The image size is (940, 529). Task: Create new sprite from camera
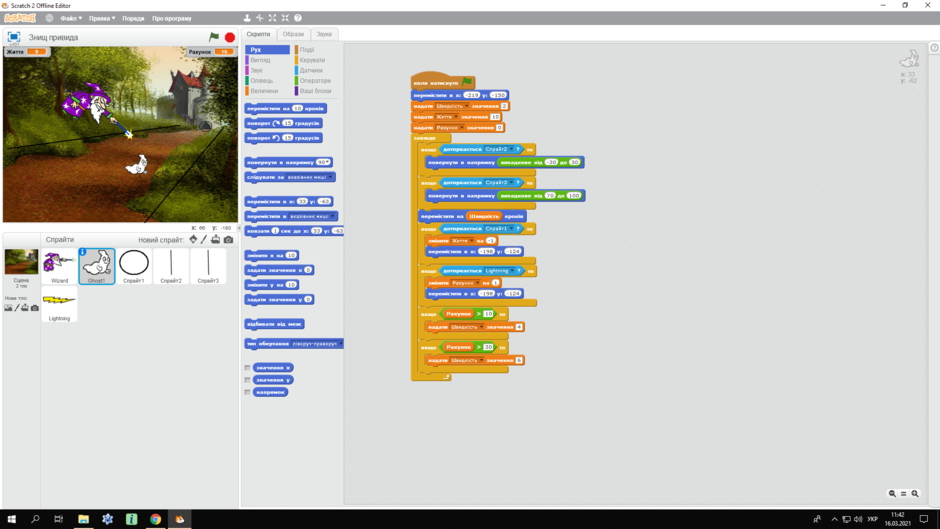click(x=228, y=239)
